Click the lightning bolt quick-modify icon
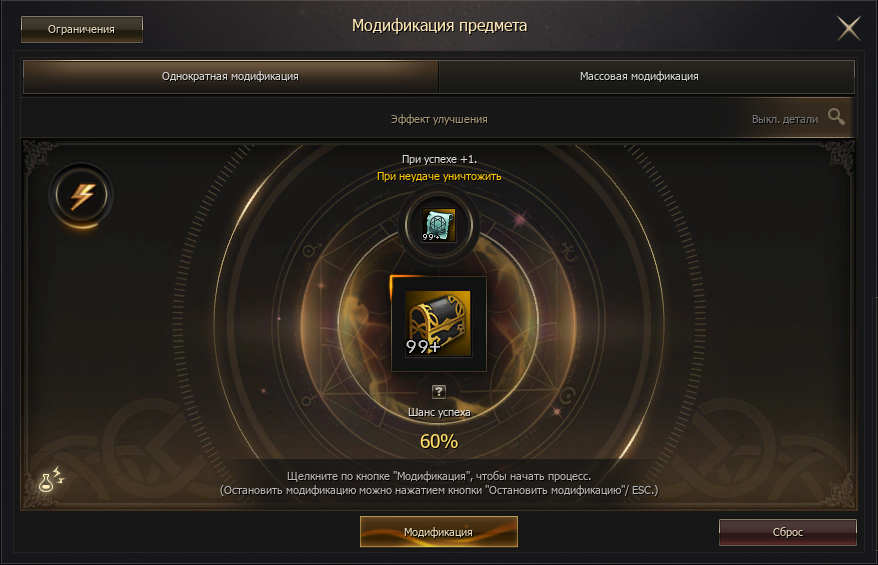 point(82,196)
